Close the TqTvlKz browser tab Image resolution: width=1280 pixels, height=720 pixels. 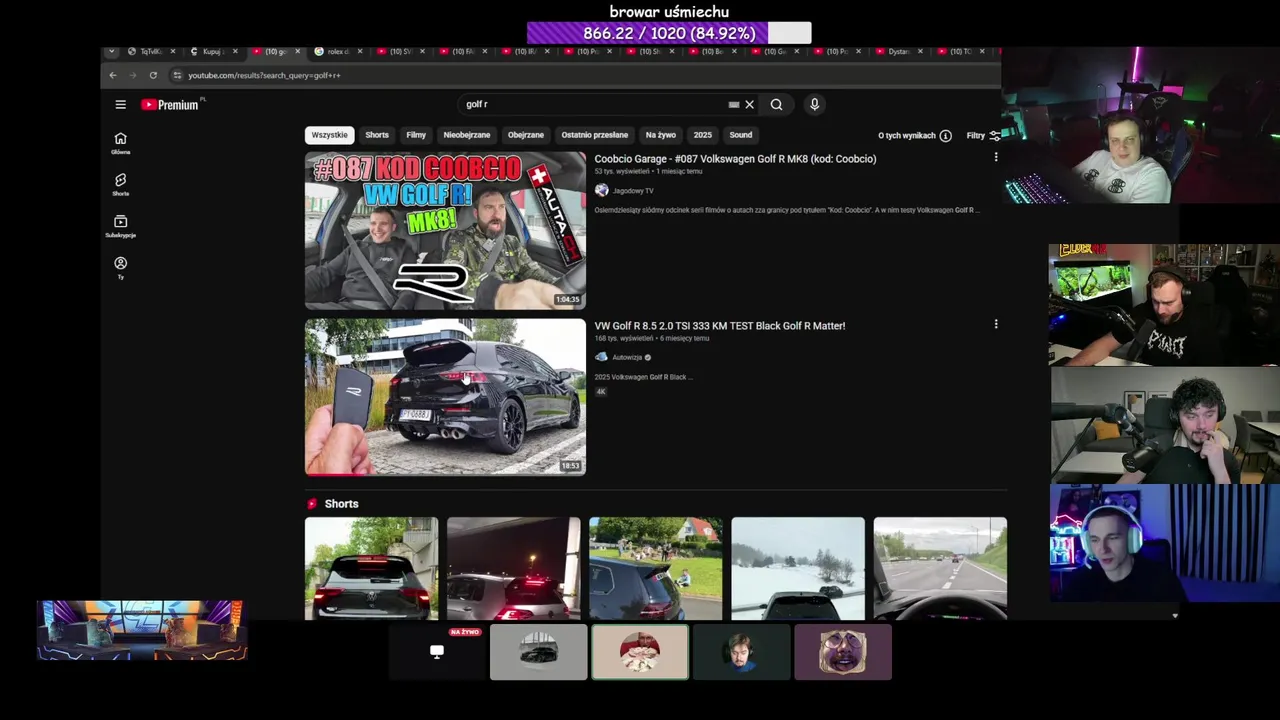coord(172,51)
